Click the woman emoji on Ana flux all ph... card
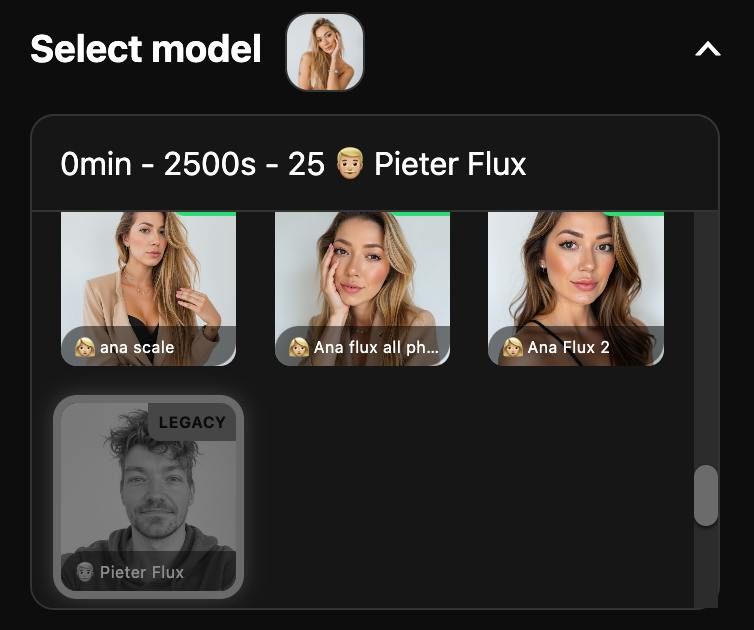 pos(298,347)
